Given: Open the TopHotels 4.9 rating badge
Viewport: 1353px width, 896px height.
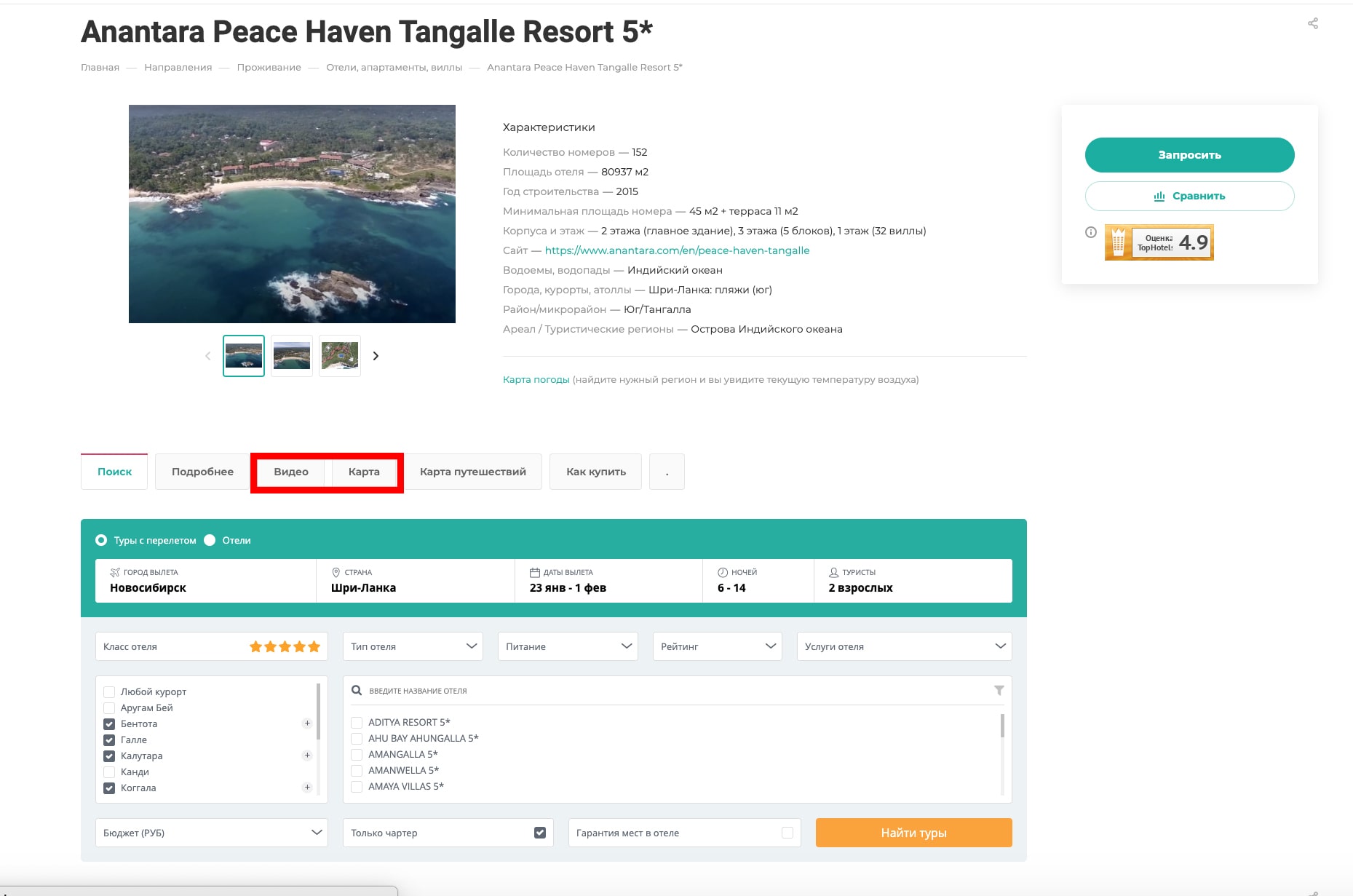Looking at the screenshot, I should click(x=1159, y=242).
